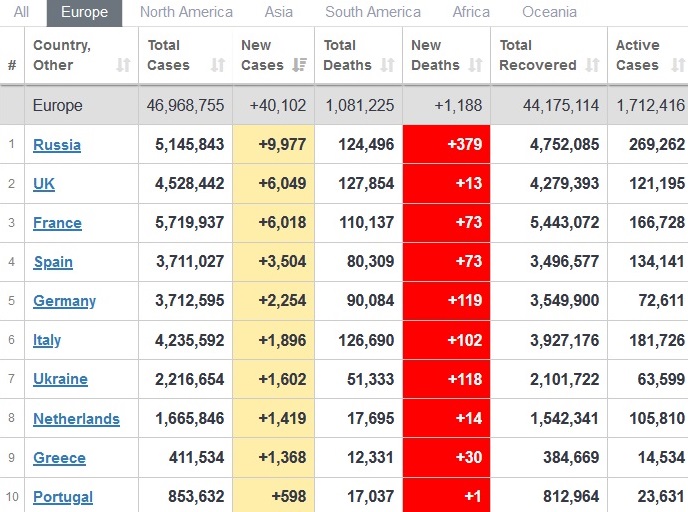Sort table by Active Cases icon
The image size is (688, 512).
tap(678, 66)
